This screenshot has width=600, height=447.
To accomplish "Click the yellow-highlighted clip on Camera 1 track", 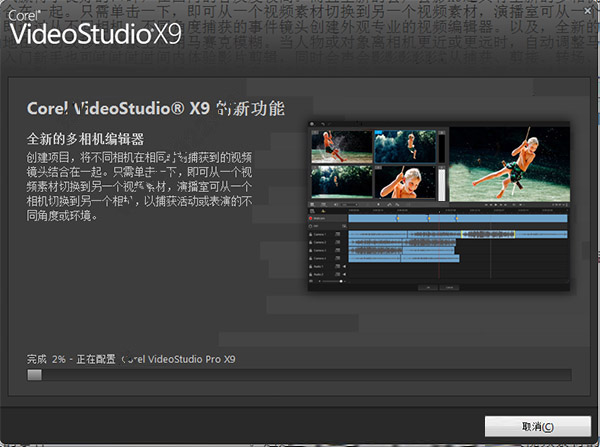I will click(488, 234).
